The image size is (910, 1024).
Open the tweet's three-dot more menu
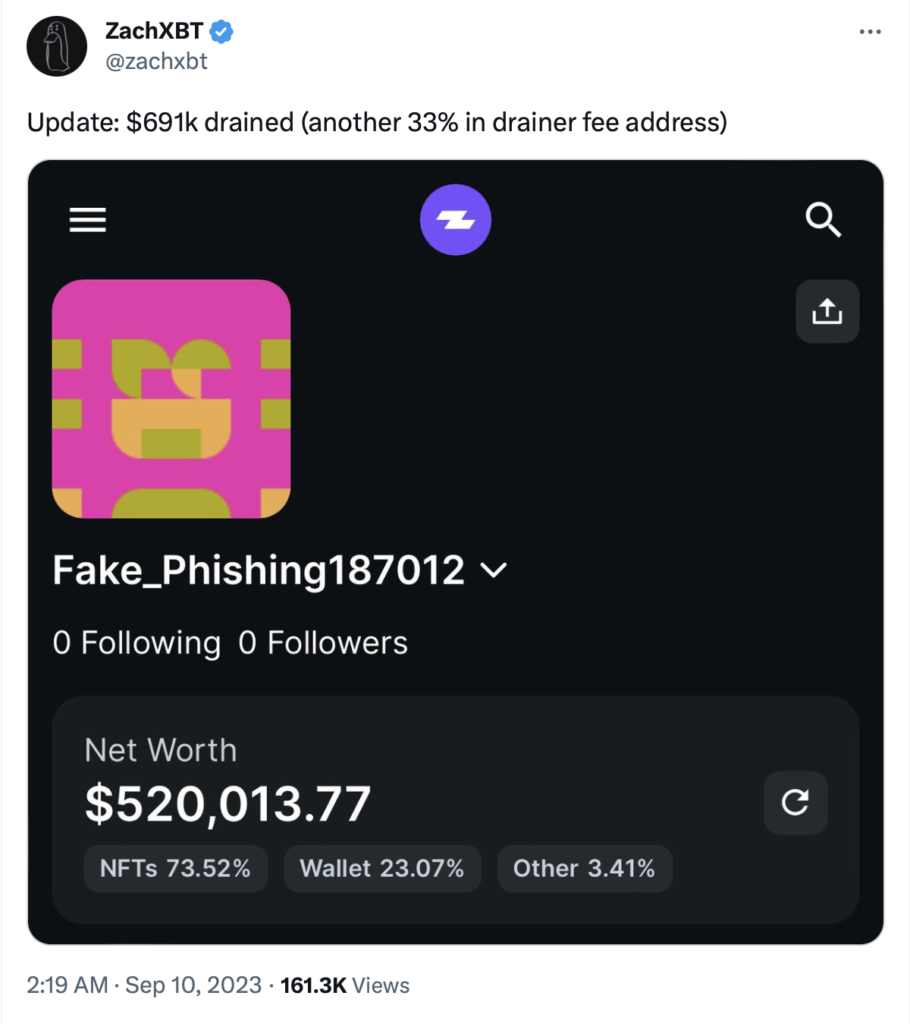(870, 32)
